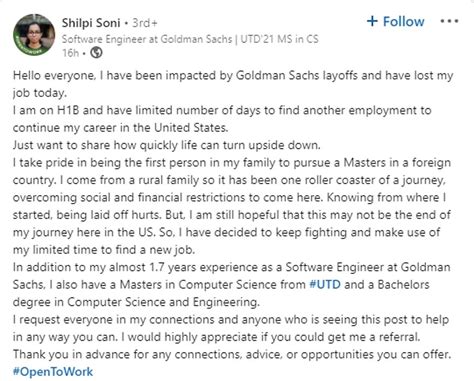
Task: Open the Shilpi Soni name link
Action: (91, 23)
